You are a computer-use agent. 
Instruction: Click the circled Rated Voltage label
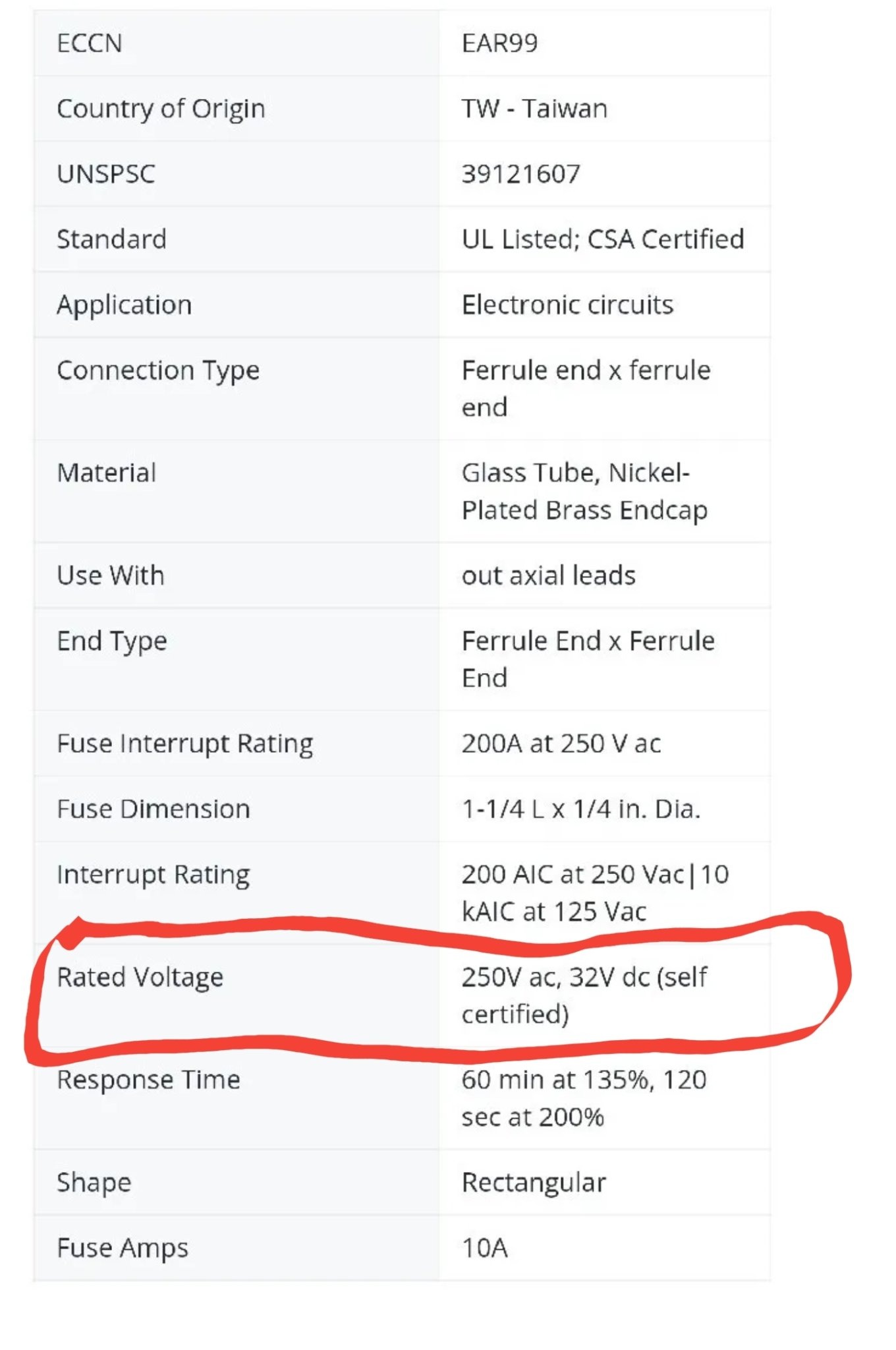(140, 978)
